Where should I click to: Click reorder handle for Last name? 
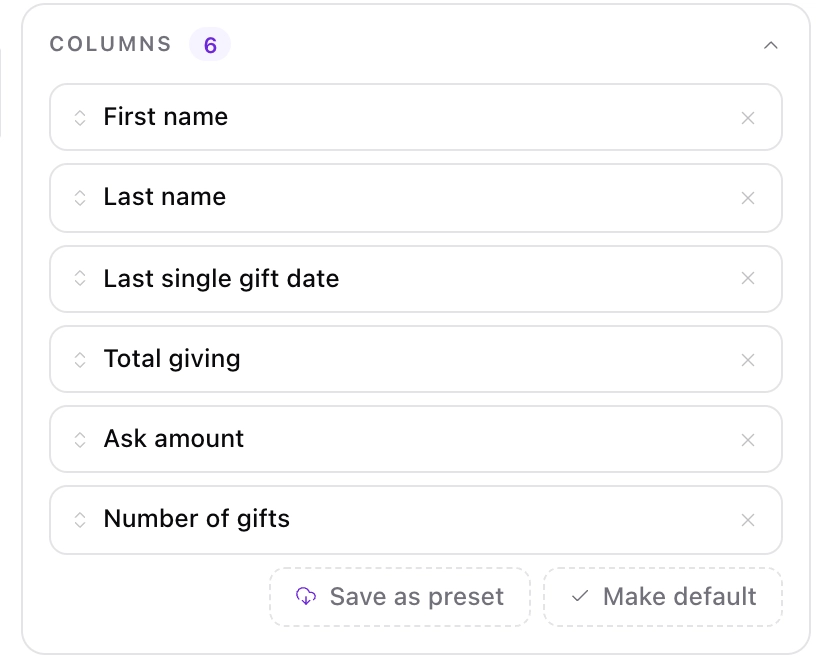pos(80,198)
